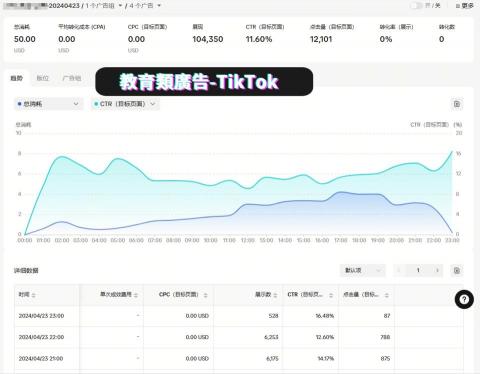Click clicks cell 788 in 22:00 row
The width and height of the screenshot is (480, 374).
pyautogui.click(x=385, y=337)
